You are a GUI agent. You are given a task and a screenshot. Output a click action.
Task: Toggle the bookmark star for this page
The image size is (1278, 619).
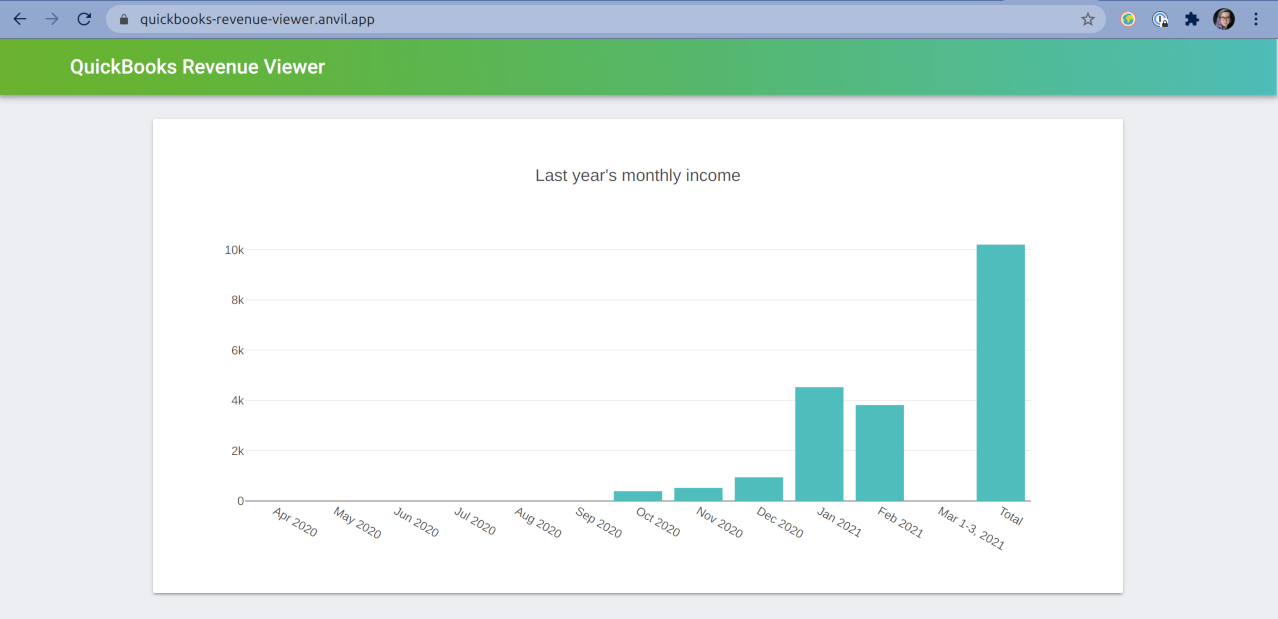tap(1087, 17)
